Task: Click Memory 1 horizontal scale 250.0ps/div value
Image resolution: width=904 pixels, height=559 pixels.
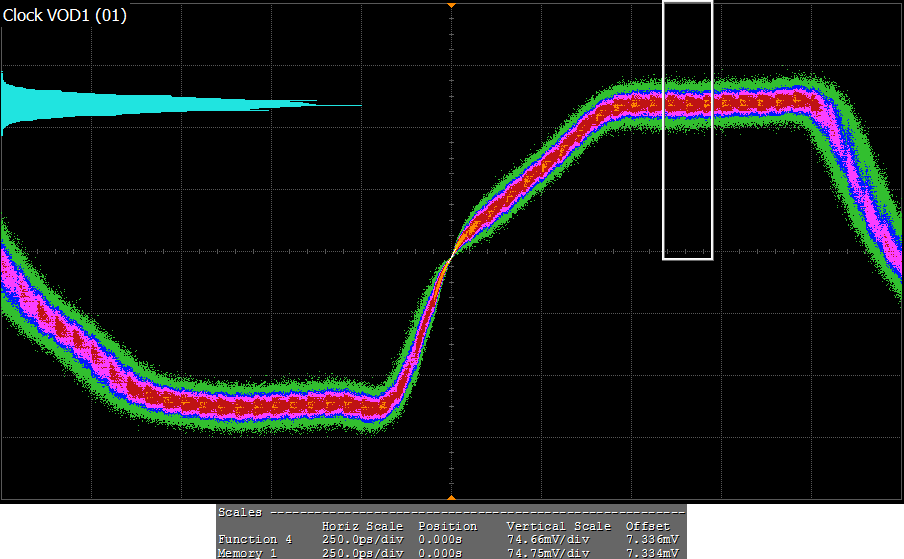Action: click(362, 552)
